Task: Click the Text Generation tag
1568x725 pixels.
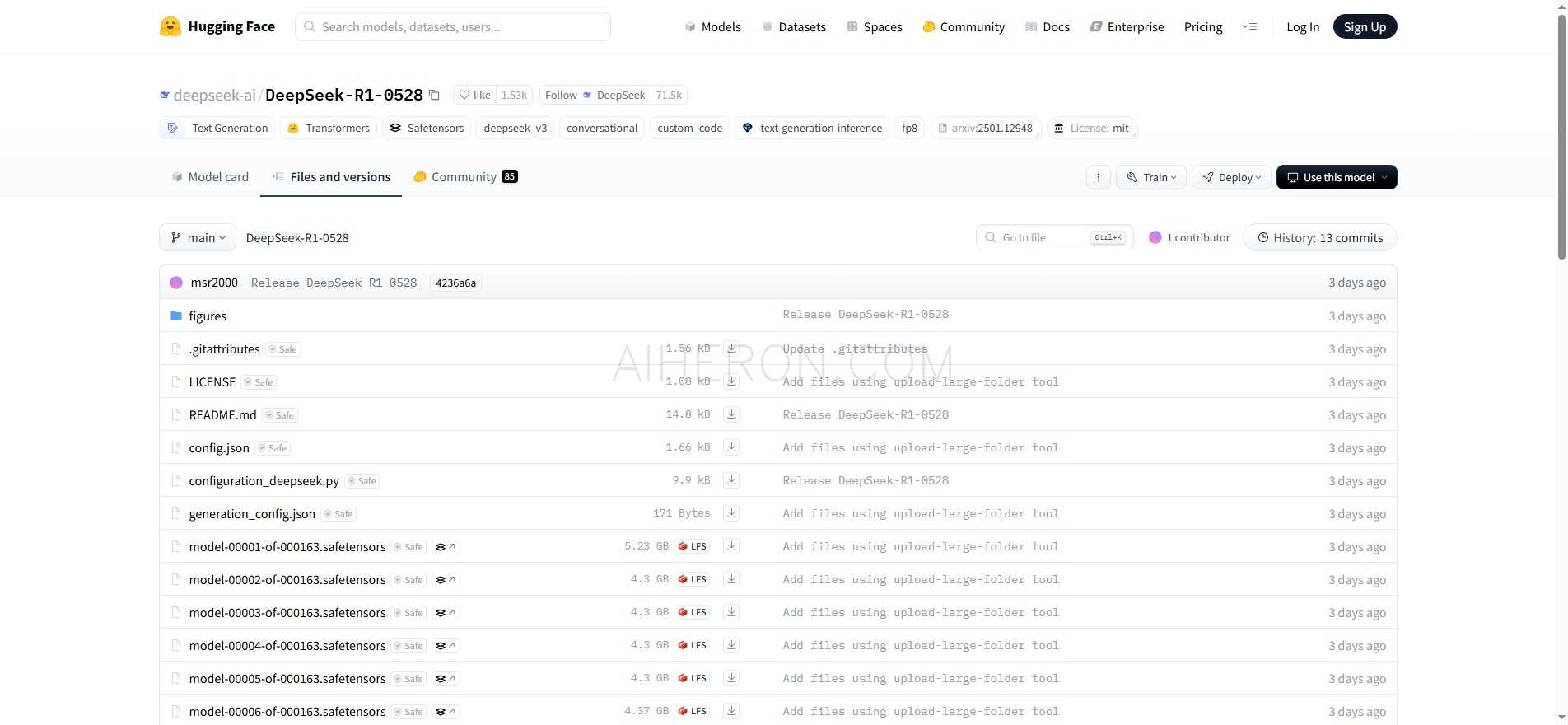Action: [217, 128]
